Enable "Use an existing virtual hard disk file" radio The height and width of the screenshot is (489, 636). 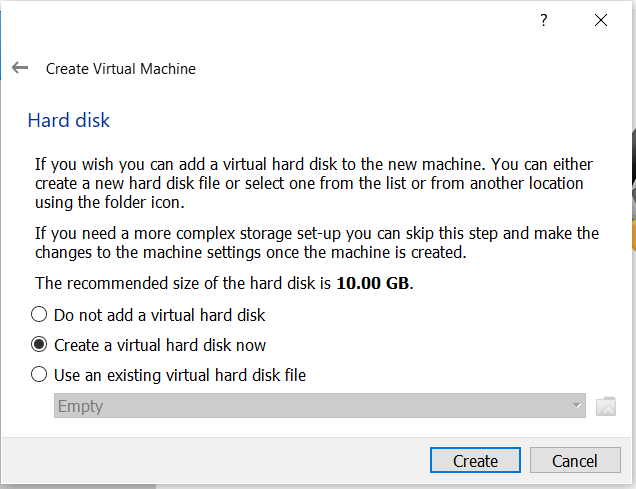(x=39, y=375)
